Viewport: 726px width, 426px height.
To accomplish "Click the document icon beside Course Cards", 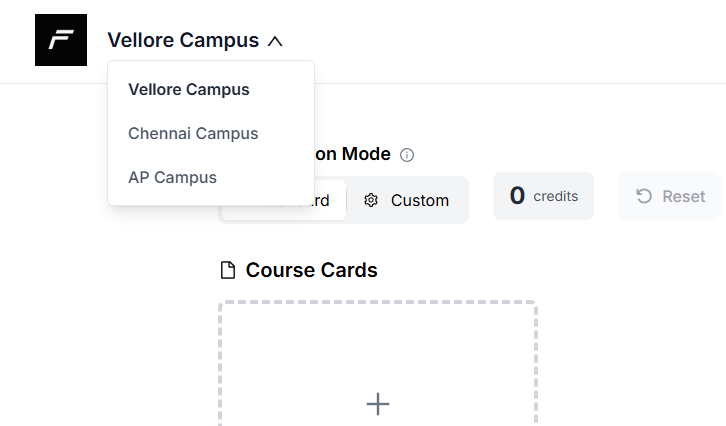I will (228, 270).
